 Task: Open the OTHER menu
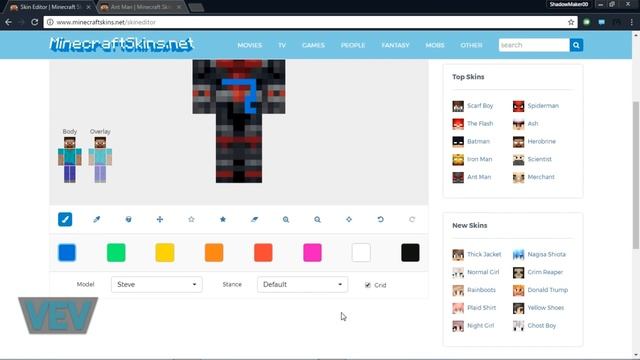pyautogui.click(x=471, y=45)
